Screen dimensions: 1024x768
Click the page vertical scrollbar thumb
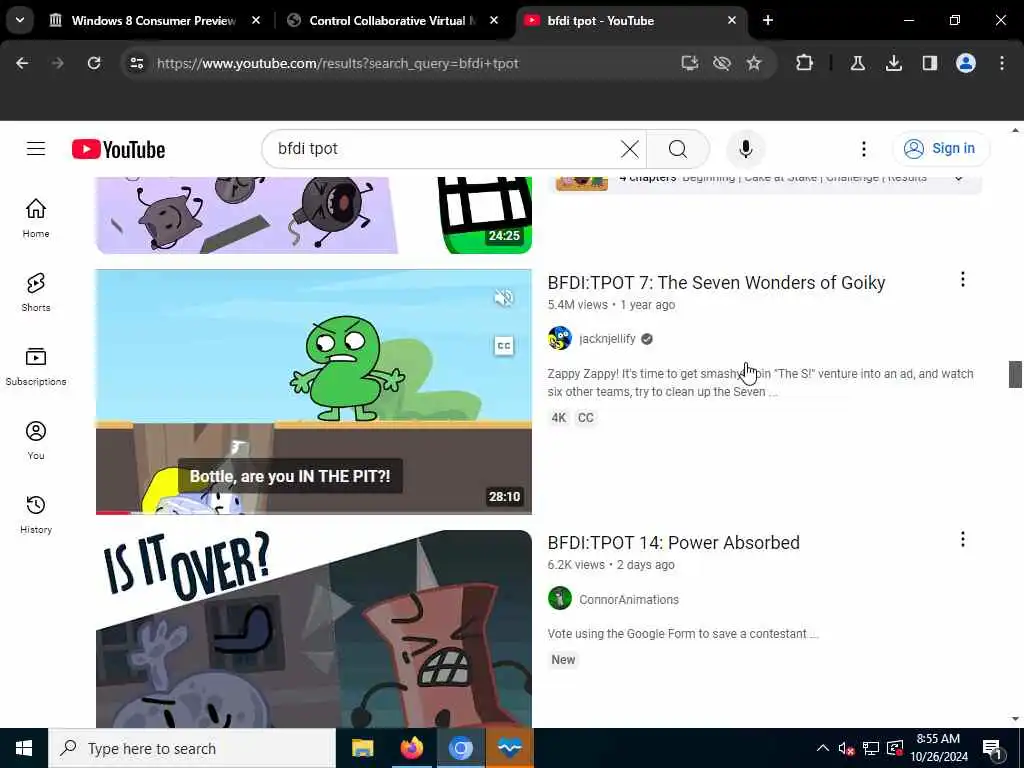click(x=1015, y=374)
